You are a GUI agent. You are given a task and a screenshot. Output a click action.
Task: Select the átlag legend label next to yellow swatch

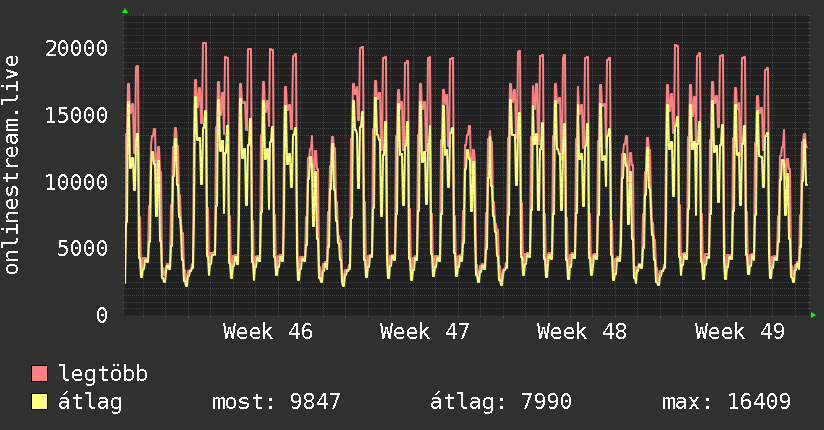[90, 402]
